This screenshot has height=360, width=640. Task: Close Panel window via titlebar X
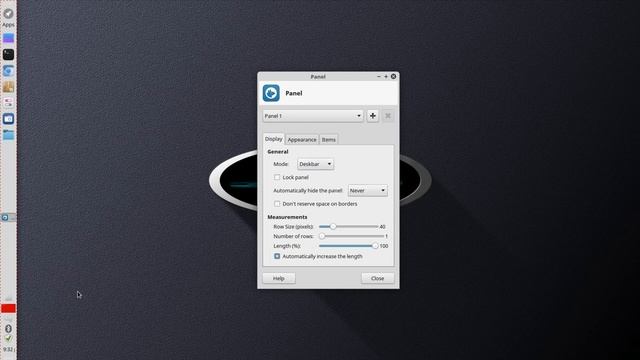(393, 76)
